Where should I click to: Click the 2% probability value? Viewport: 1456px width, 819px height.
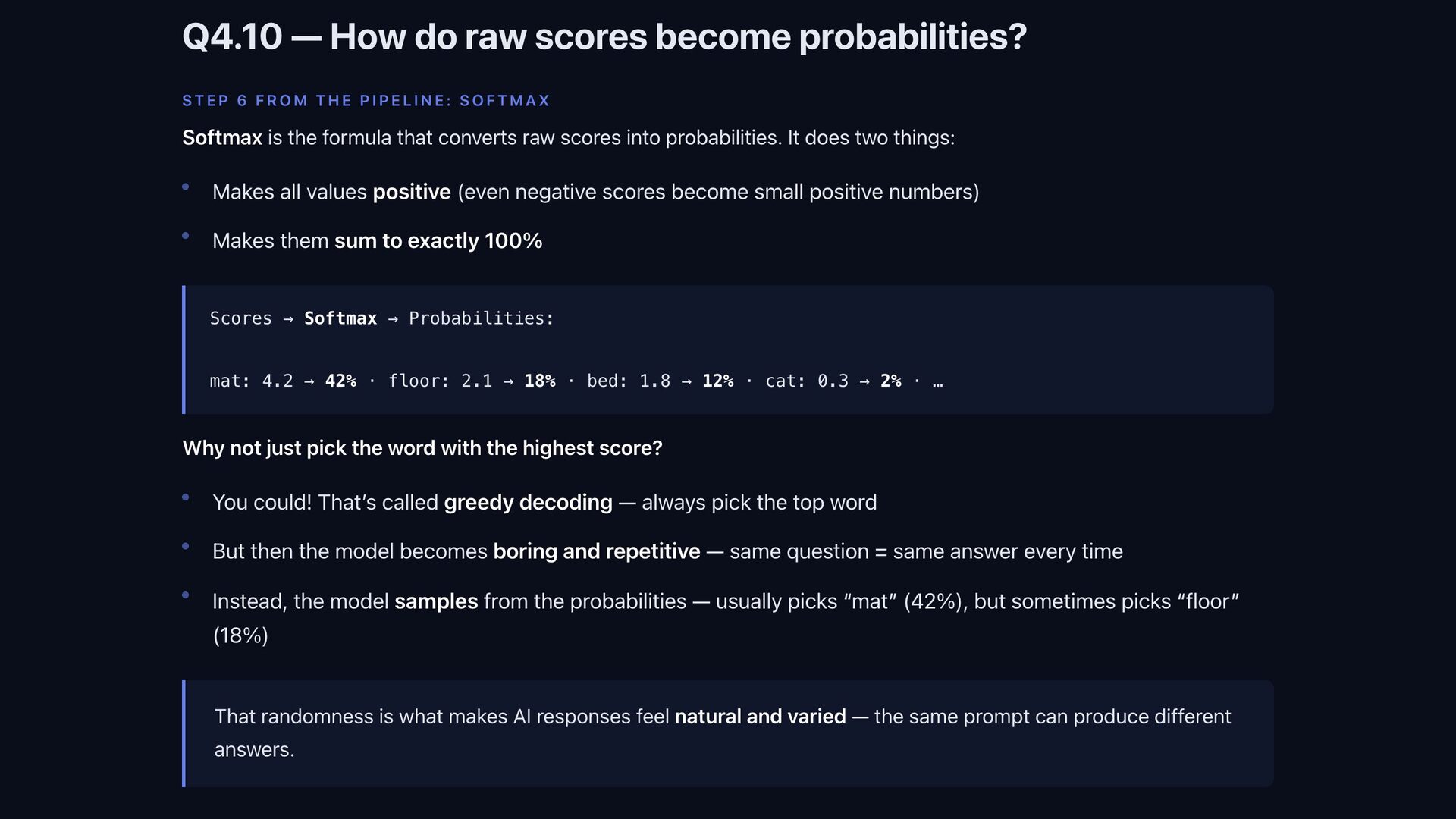(x=890, y=381)
